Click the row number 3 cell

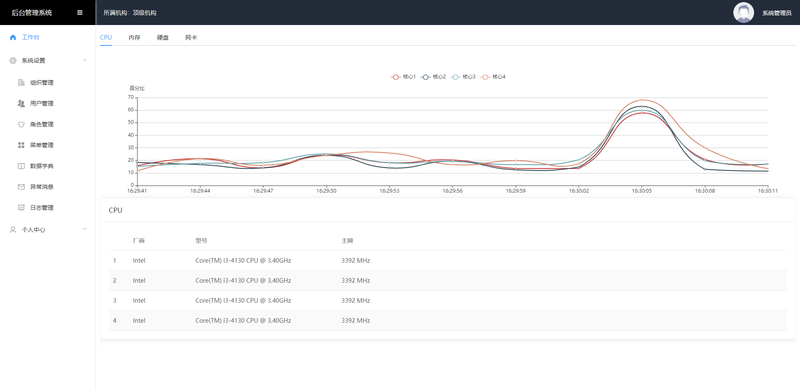coord(115,300)
